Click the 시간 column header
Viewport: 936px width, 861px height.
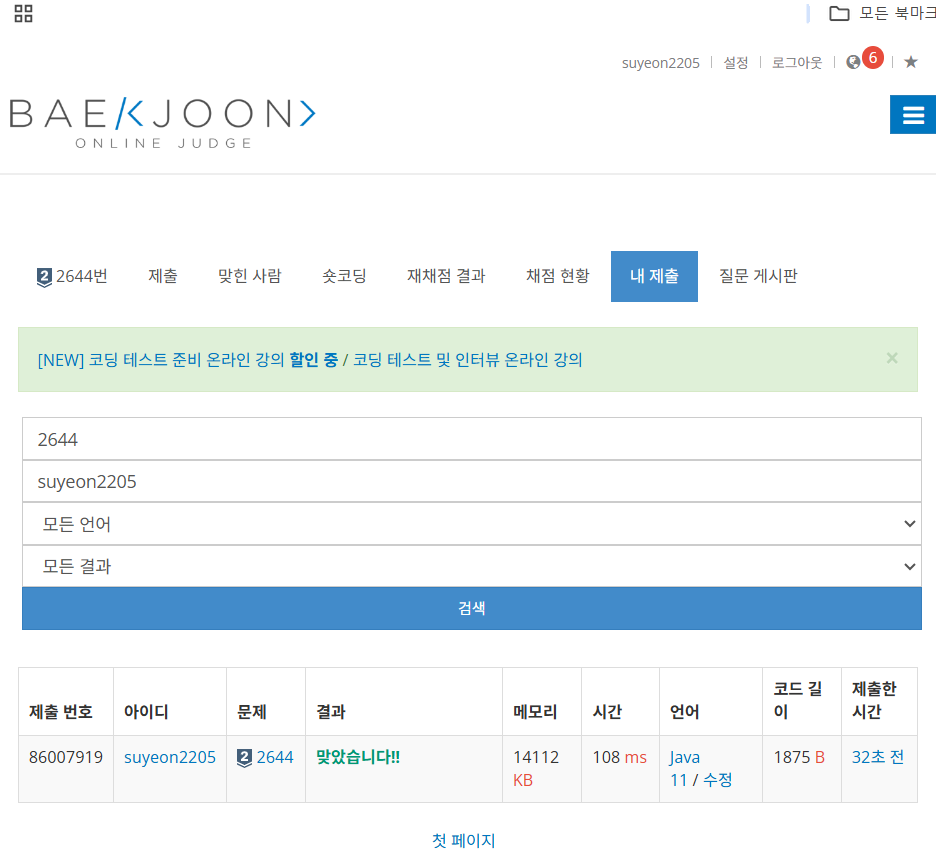click(607, 712)
